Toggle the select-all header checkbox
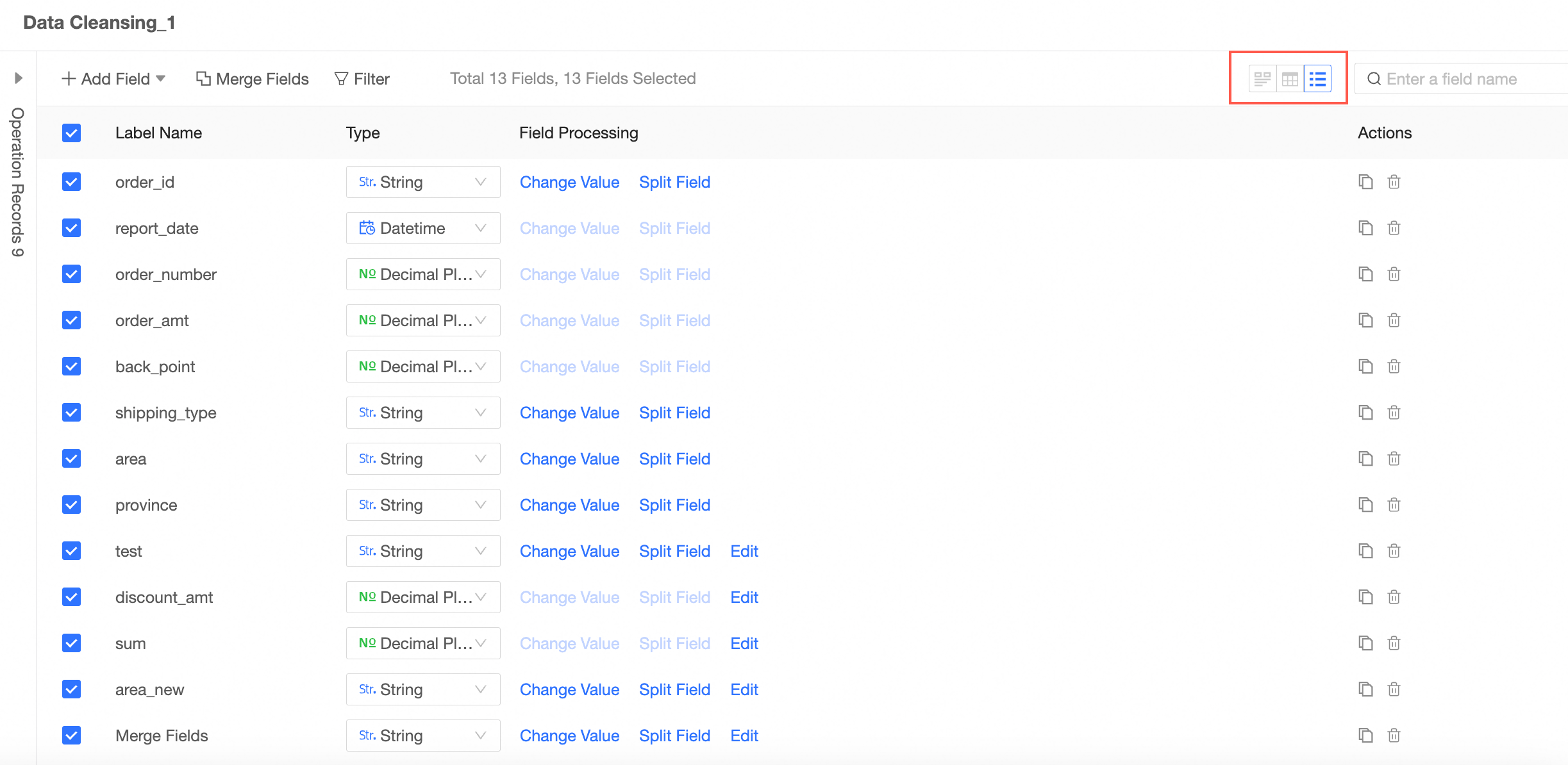The width and height of the screenshot is (1568, 765). [71, 133]
